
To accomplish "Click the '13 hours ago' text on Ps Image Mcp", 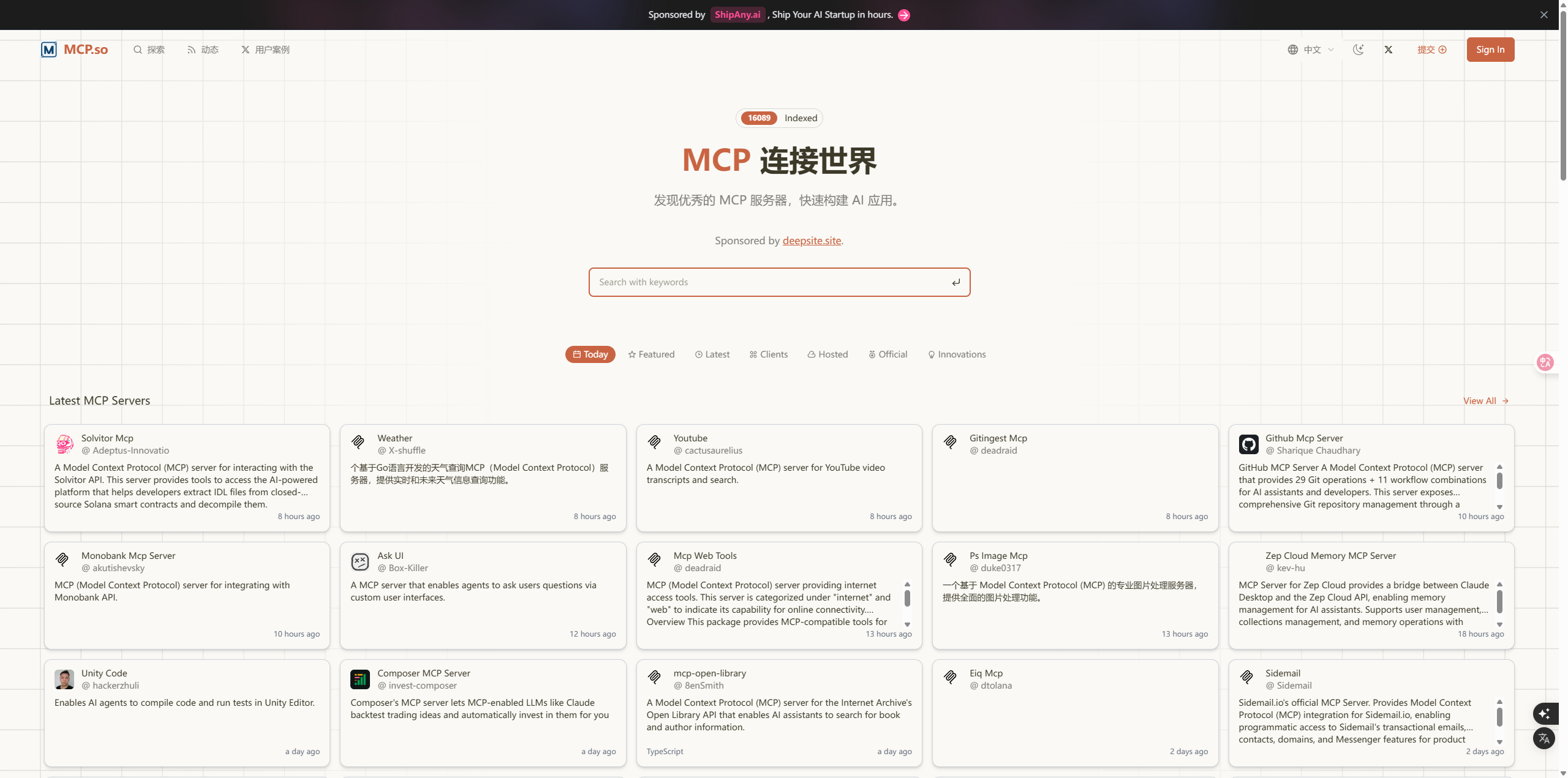I will (x=1185, y=634).
